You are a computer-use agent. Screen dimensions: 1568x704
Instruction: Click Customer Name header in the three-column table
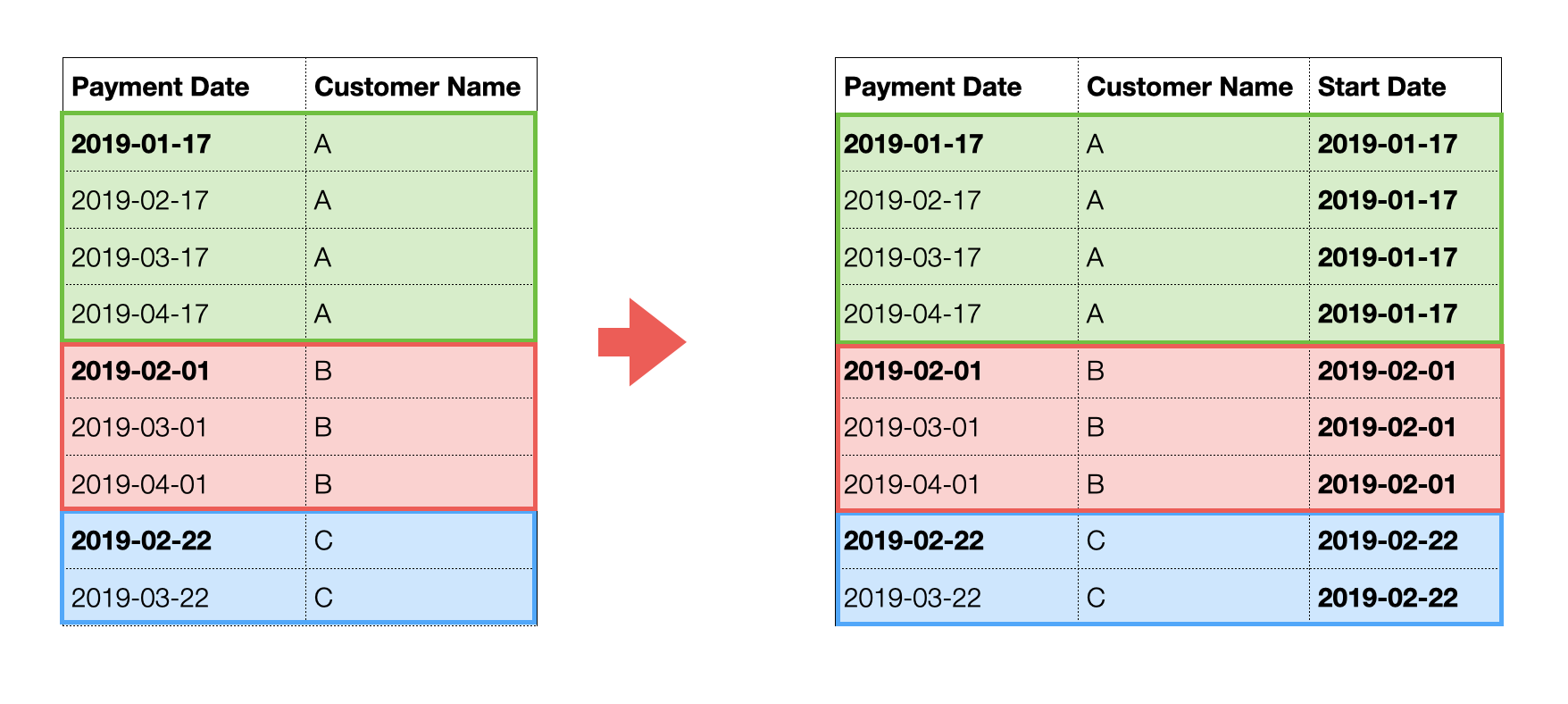1189,87
